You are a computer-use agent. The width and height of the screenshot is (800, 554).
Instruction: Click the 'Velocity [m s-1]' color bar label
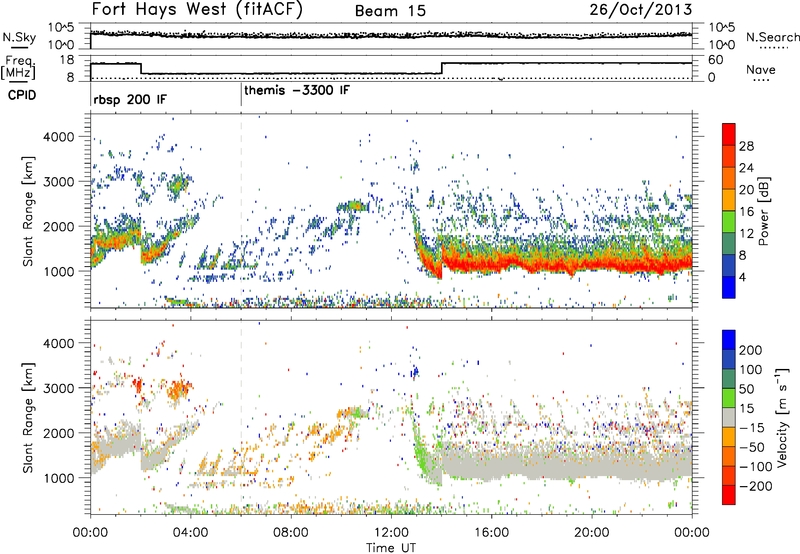point(782,417)
